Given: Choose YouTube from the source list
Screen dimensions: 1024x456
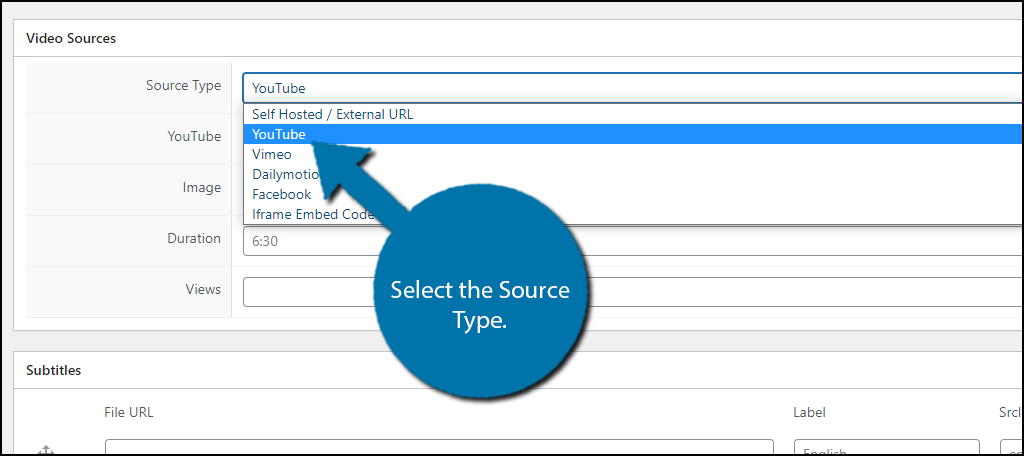Looking at the screenshot, I should click(632, 135).
